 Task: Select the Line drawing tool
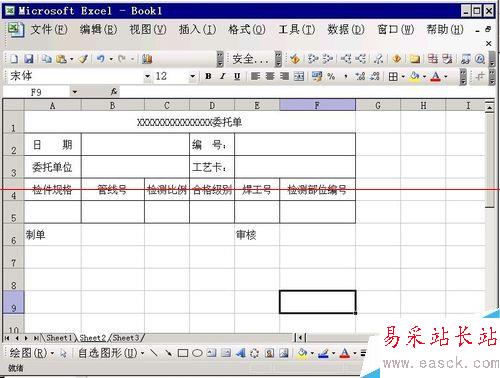154,353
